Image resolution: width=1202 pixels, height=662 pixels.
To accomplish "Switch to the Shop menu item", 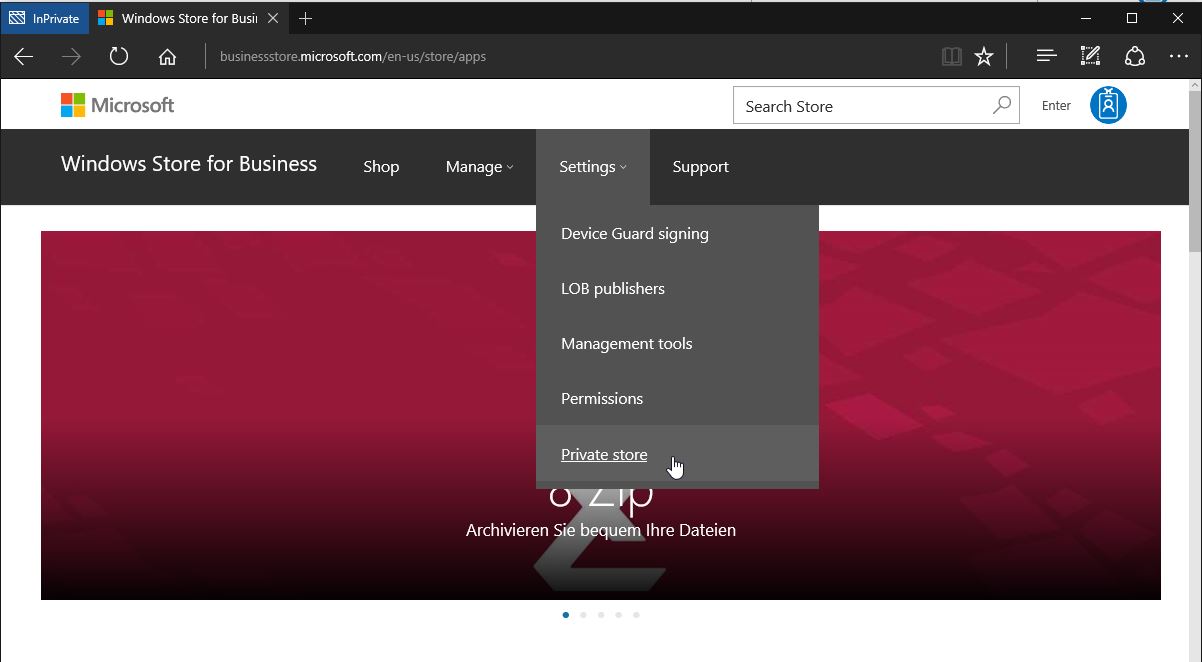I will [x=381, y=167].
